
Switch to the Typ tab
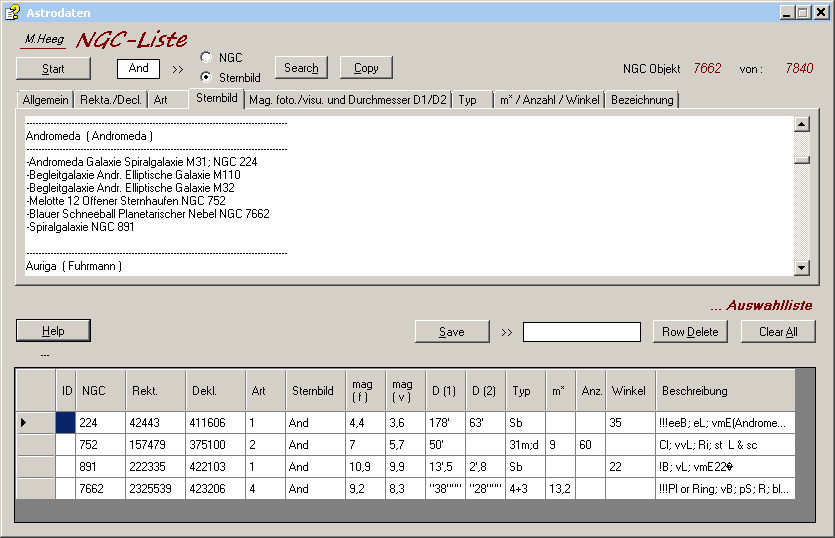tap(473, 100)
